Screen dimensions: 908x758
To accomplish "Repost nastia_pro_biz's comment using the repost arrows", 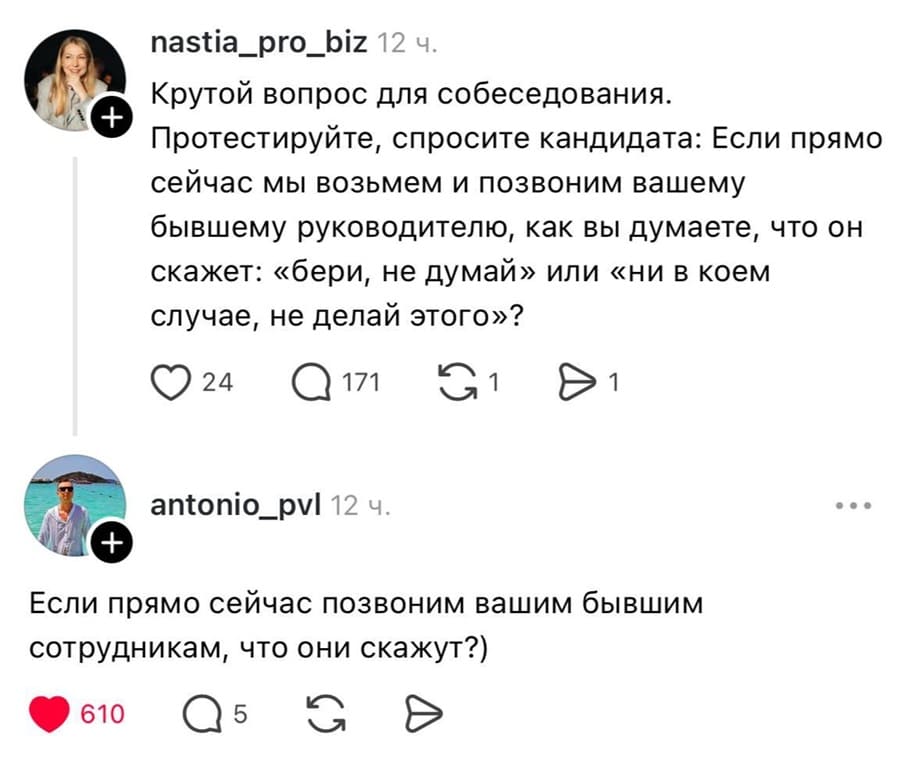I will pos(459,380).
